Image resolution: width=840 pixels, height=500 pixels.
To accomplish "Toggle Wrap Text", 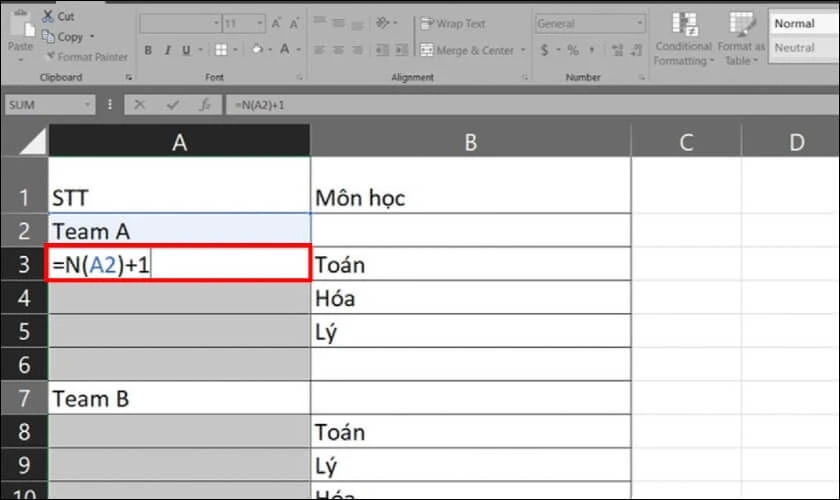I will [x=452, y=24].
